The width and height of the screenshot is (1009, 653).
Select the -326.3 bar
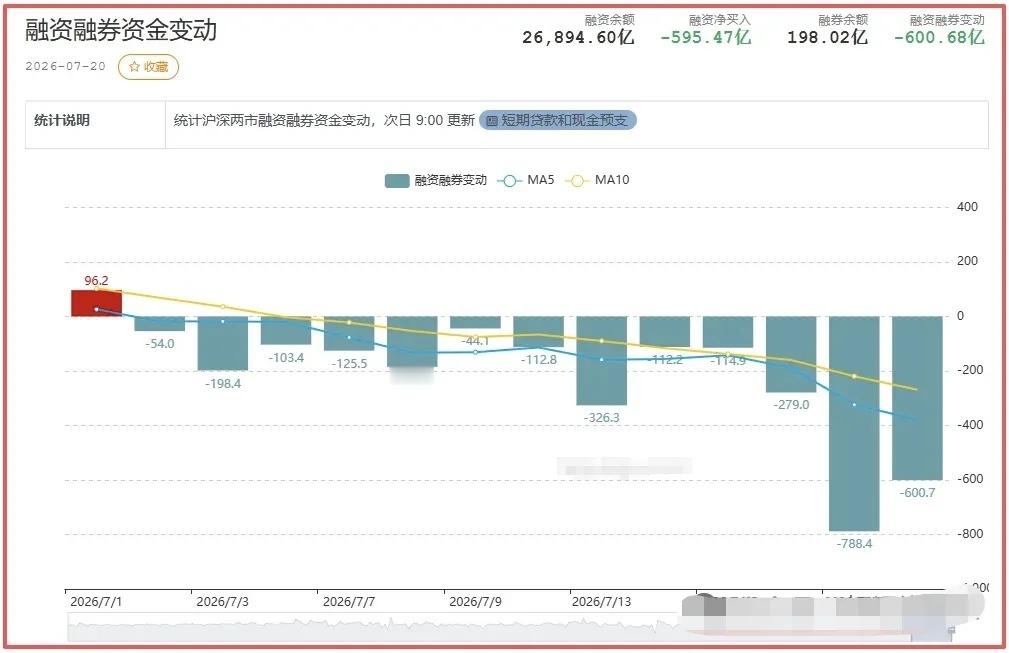(x=602, y=360)
